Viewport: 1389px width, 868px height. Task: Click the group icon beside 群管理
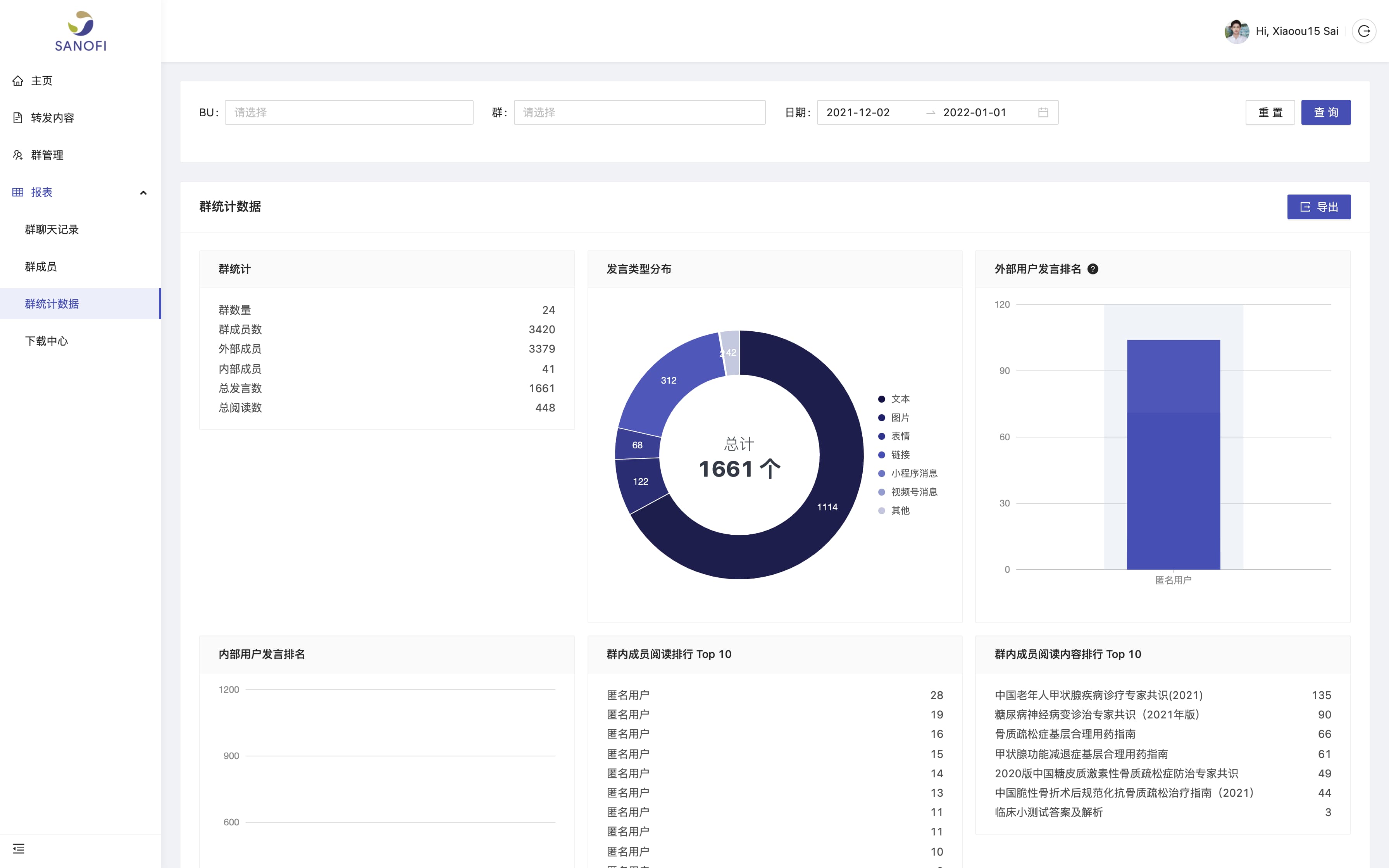(18, 155)
